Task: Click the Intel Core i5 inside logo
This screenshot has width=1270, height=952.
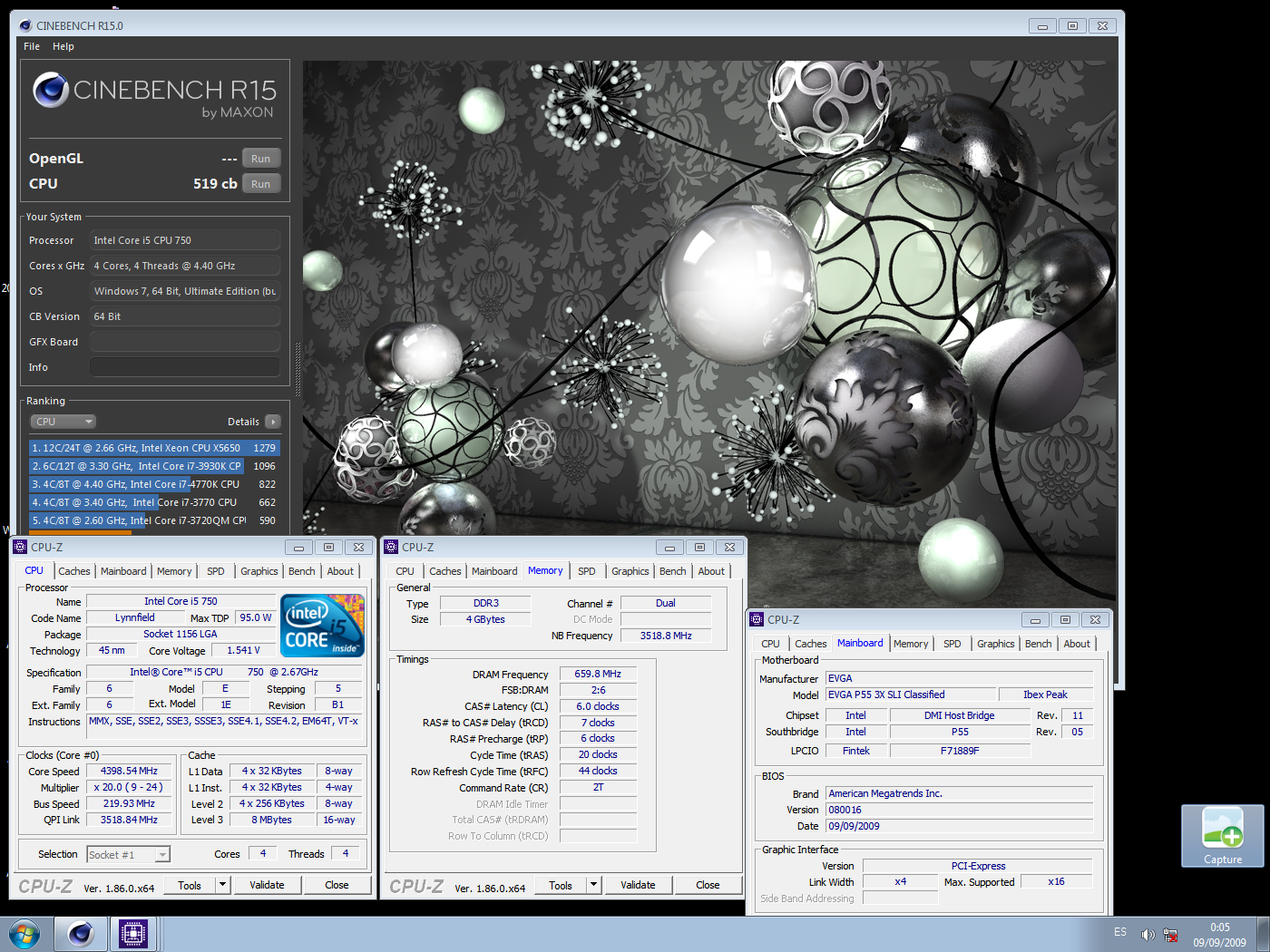Action: pyautogui.click(x=322, y=626)
